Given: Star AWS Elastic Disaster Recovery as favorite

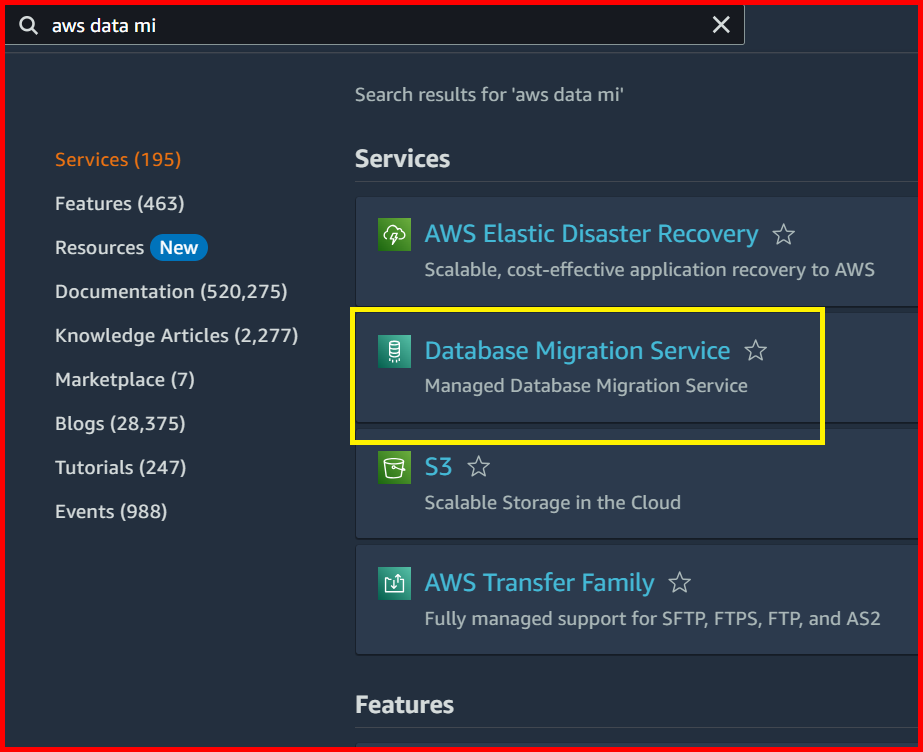Looking at the screenshot, I should pos(783,234).
